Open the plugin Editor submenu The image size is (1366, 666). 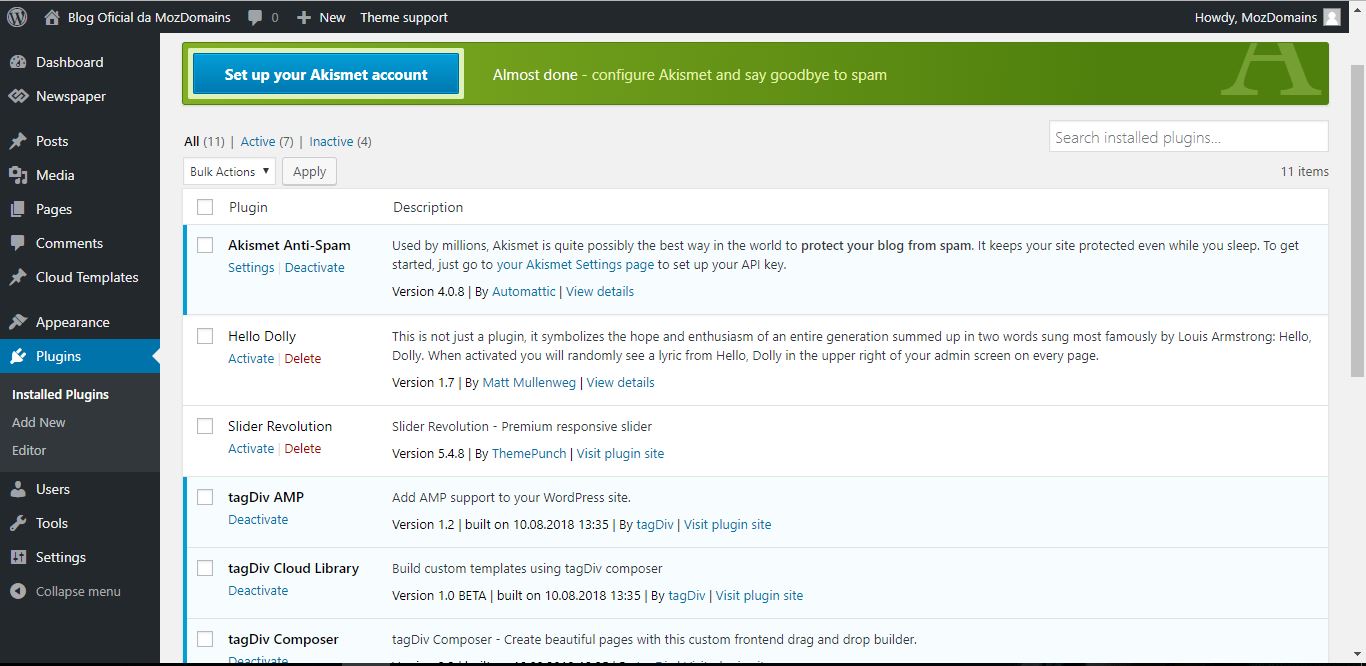[x=29, y=450]
